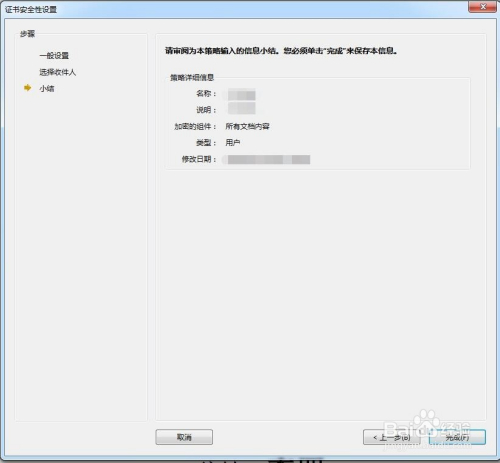Click the 名称 label
Image resolution: width=500 pixels, height=463 pixels.
(x=206, y=93)
